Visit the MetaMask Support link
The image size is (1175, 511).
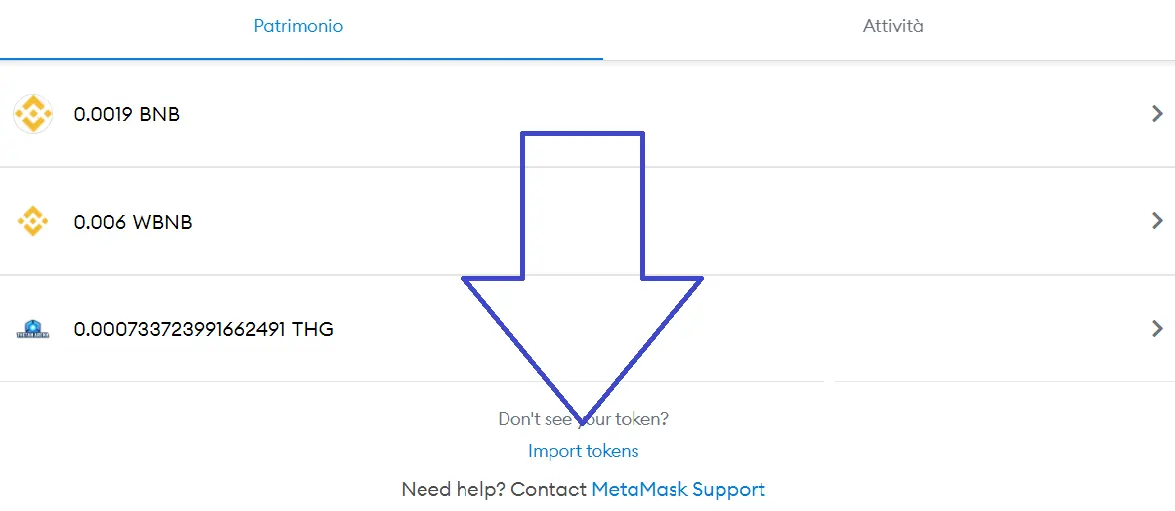[x=678, y=490]
